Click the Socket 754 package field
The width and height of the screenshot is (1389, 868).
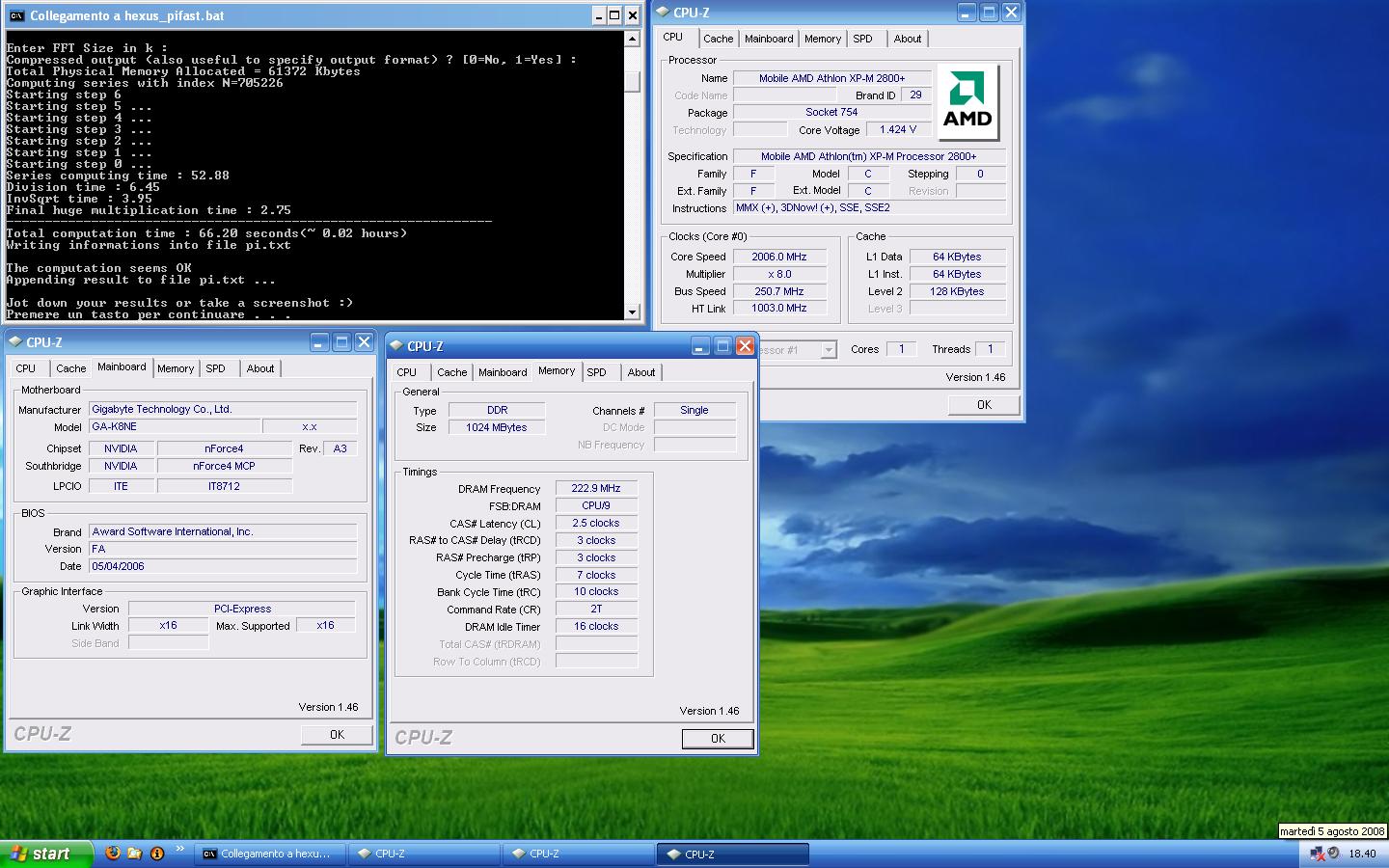coord(831,112)
